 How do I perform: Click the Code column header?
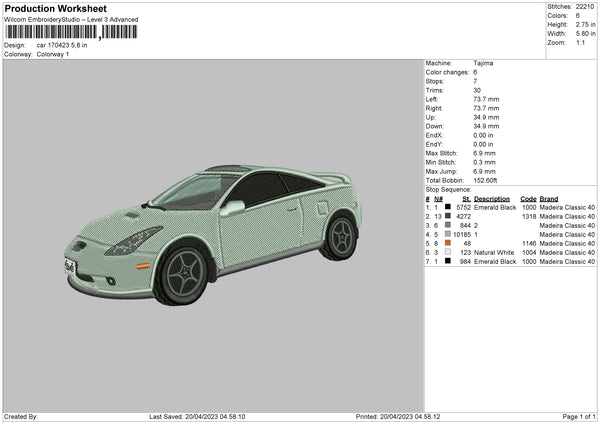(528, 198)
